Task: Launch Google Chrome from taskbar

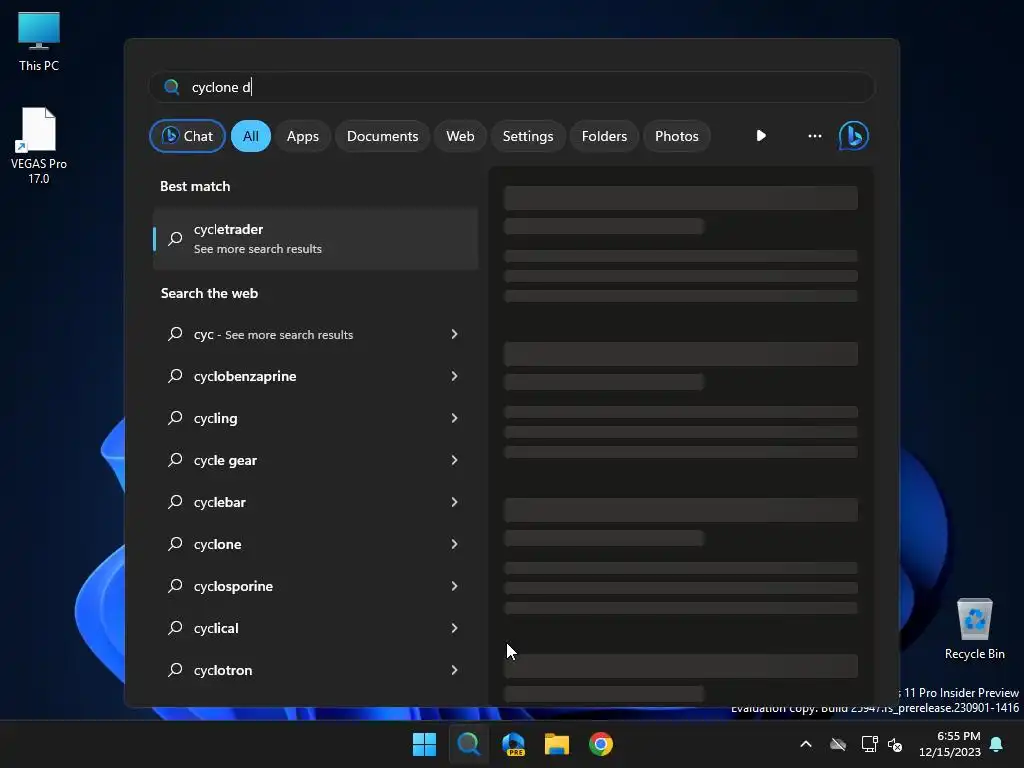Action: pos(601,744)
